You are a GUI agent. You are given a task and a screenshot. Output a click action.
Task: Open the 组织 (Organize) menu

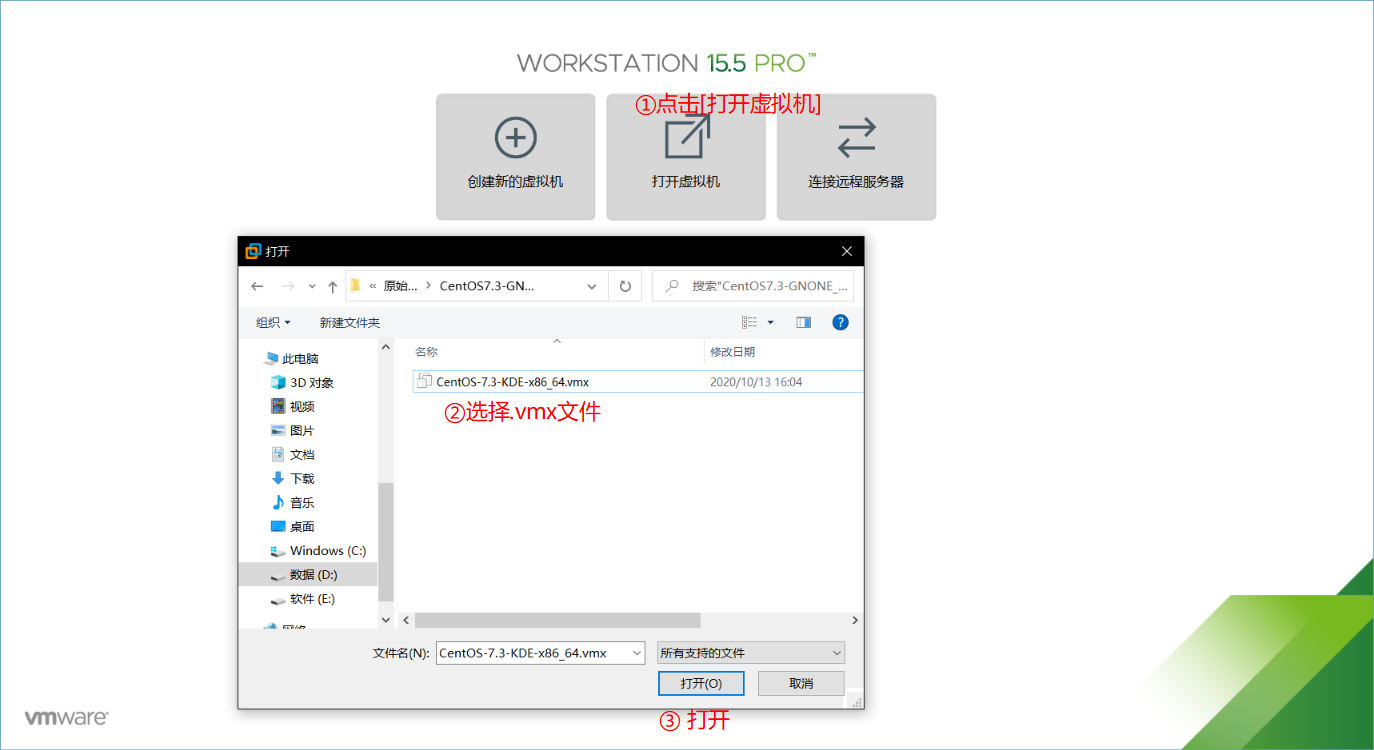(273, 322)
